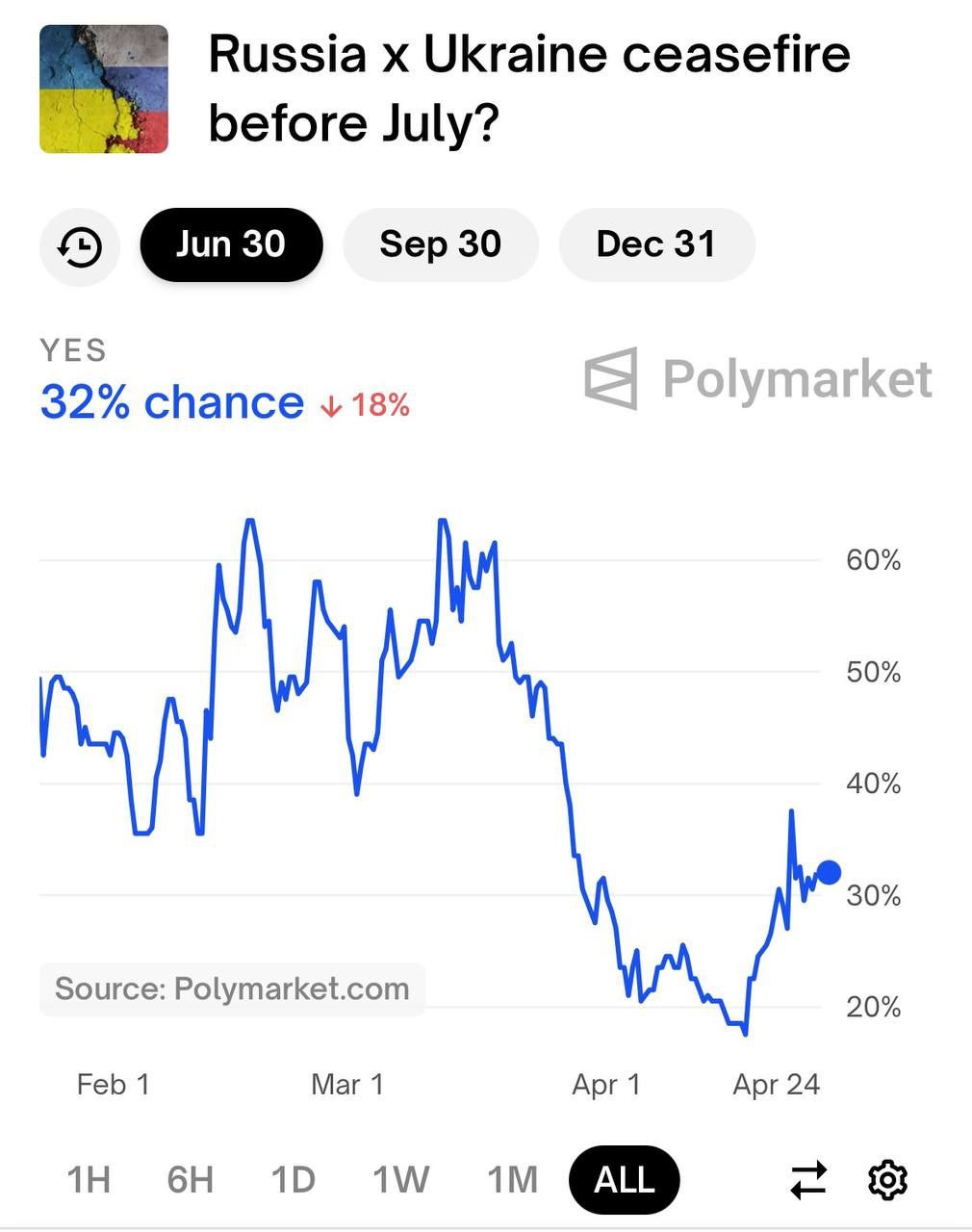Choose the 1M time range
This screenshot has height=1232, width=972.
coord(512,1179)
